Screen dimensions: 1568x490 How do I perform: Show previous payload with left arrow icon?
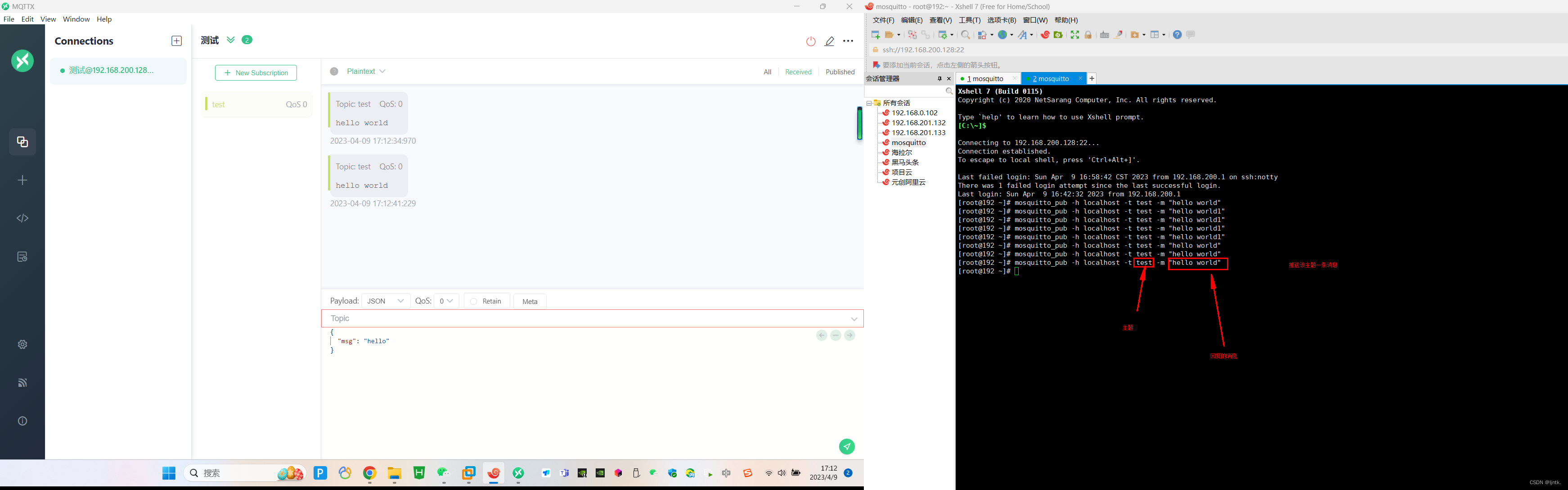pos(822,335)
